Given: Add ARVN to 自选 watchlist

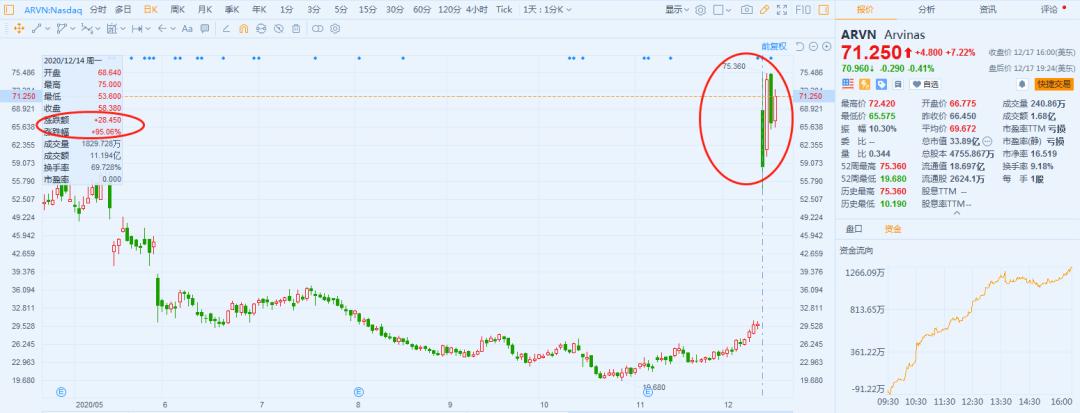Looking at the screenshot, I should click(925, 85).
